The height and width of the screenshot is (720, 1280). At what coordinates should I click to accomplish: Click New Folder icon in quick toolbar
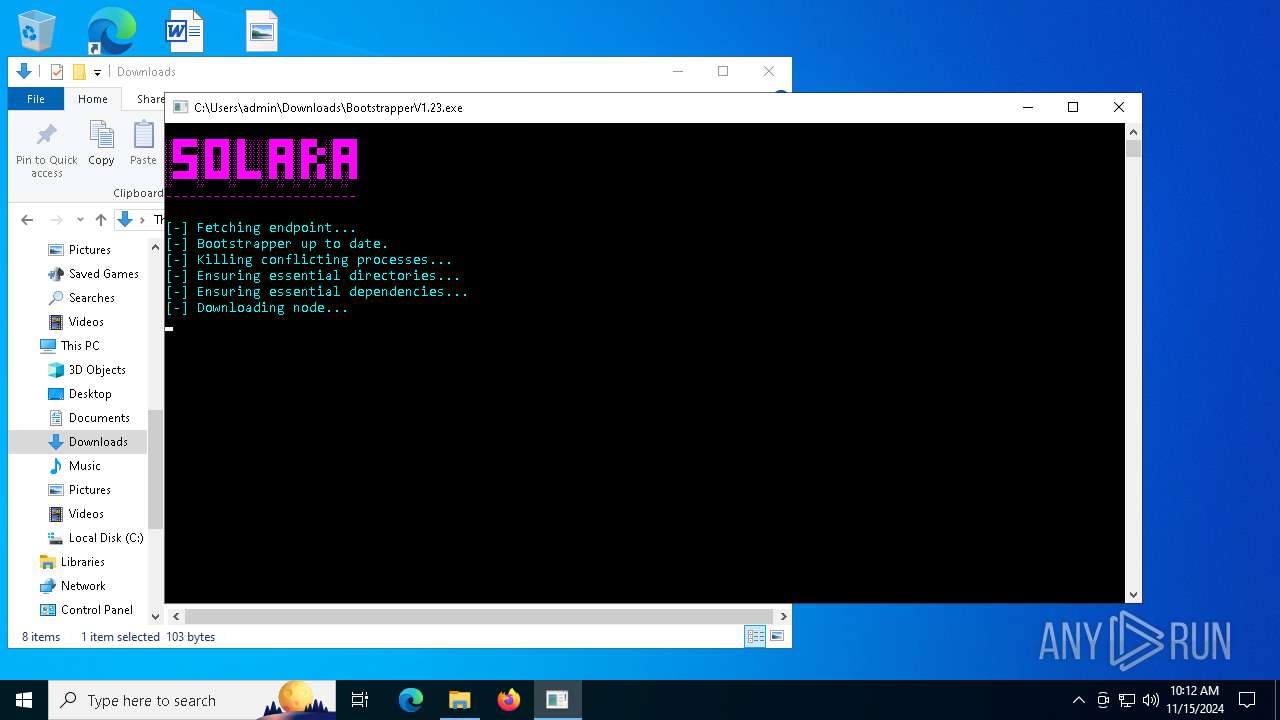point(79,72)
